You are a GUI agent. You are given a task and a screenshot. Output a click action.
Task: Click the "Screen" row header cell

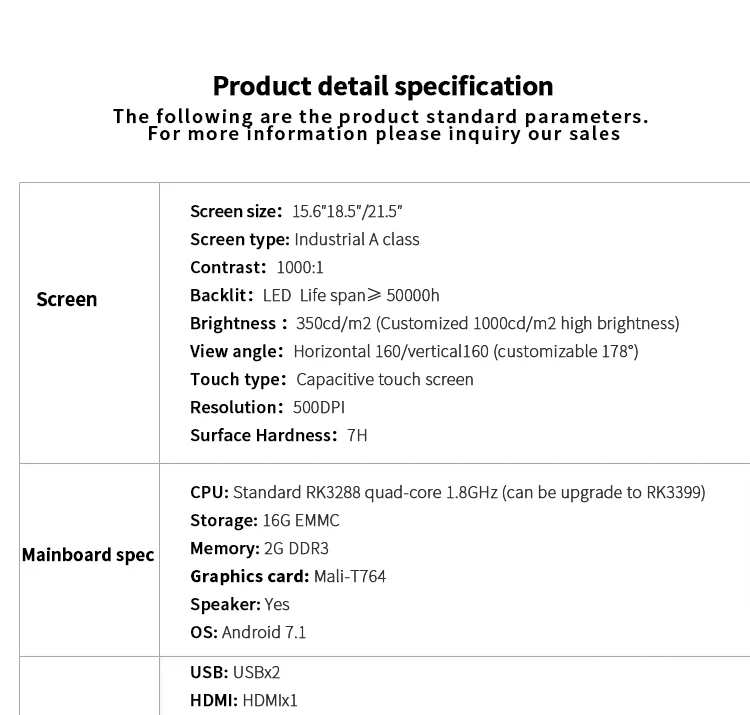67,299
